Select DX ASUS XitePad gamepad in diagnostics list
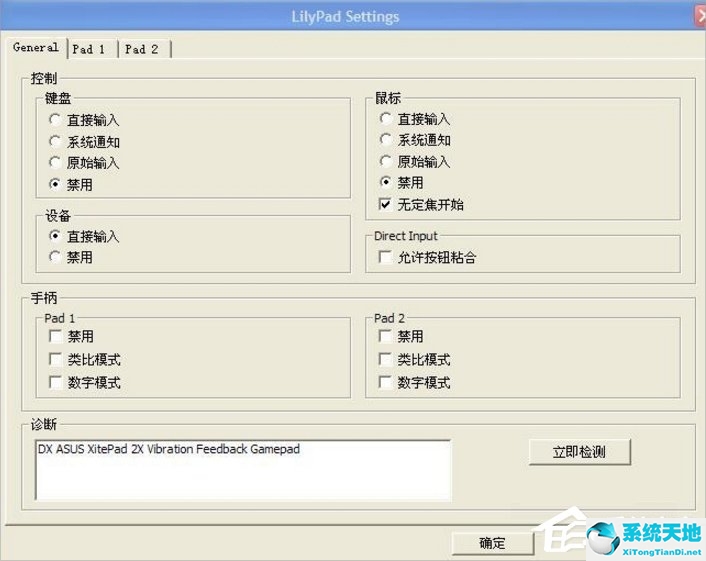Screen dimensions: 706x561 click(x=169, y=449)
